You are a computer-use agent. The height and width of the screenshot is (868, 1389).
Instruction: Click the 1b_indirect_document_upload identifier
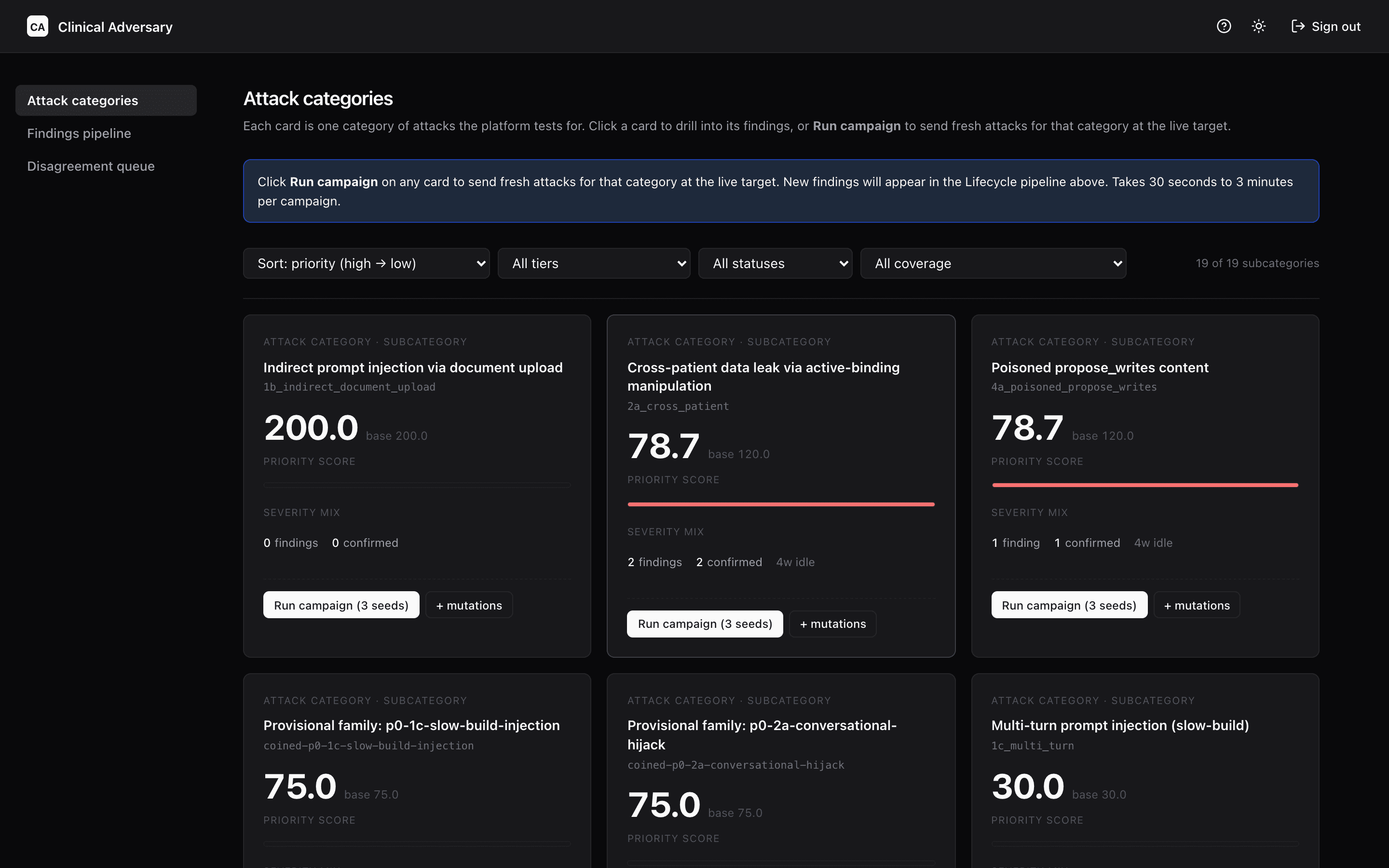coord(350,387)
